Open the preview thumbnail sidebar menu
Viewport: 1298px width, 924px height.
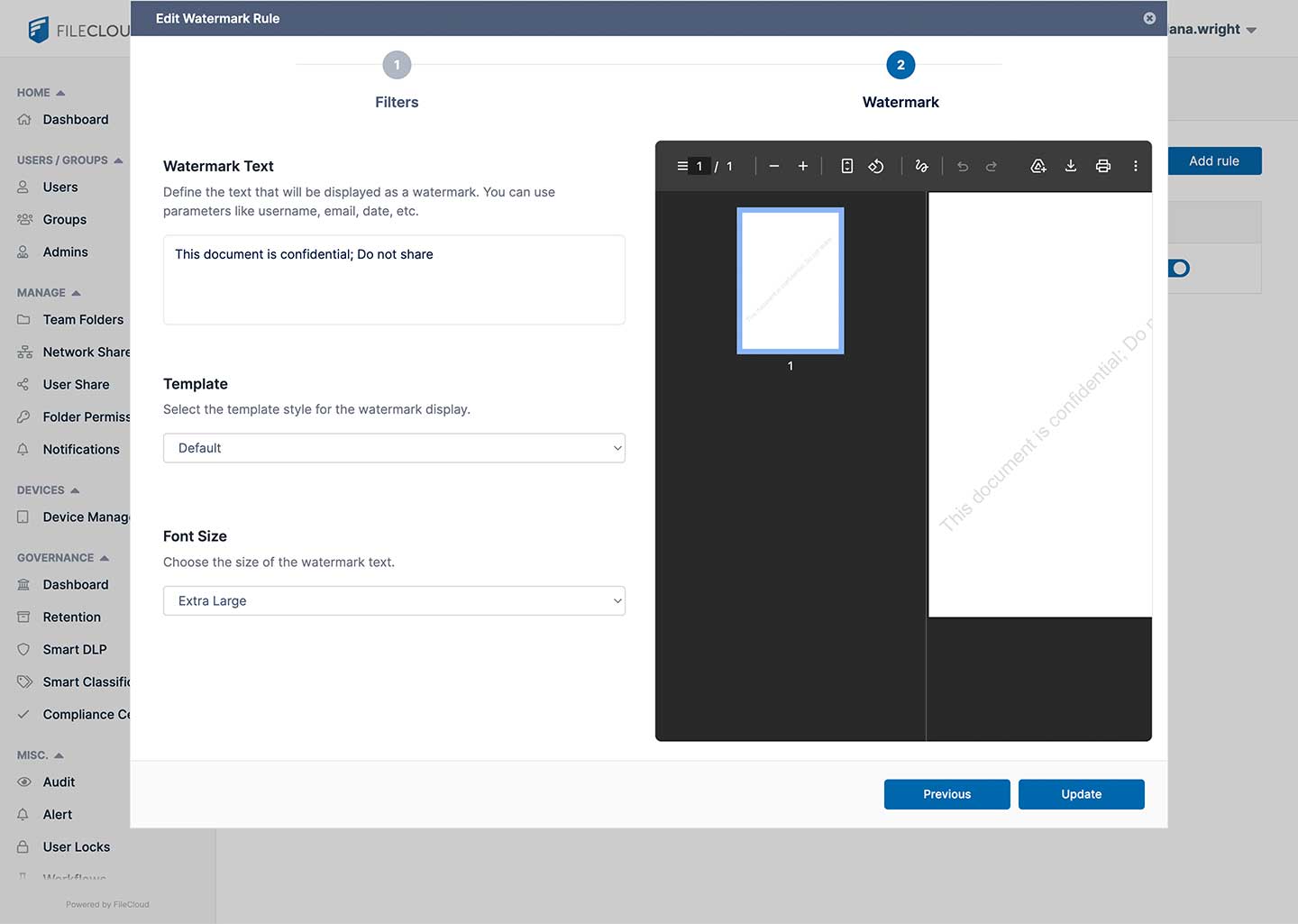[681, 166]
